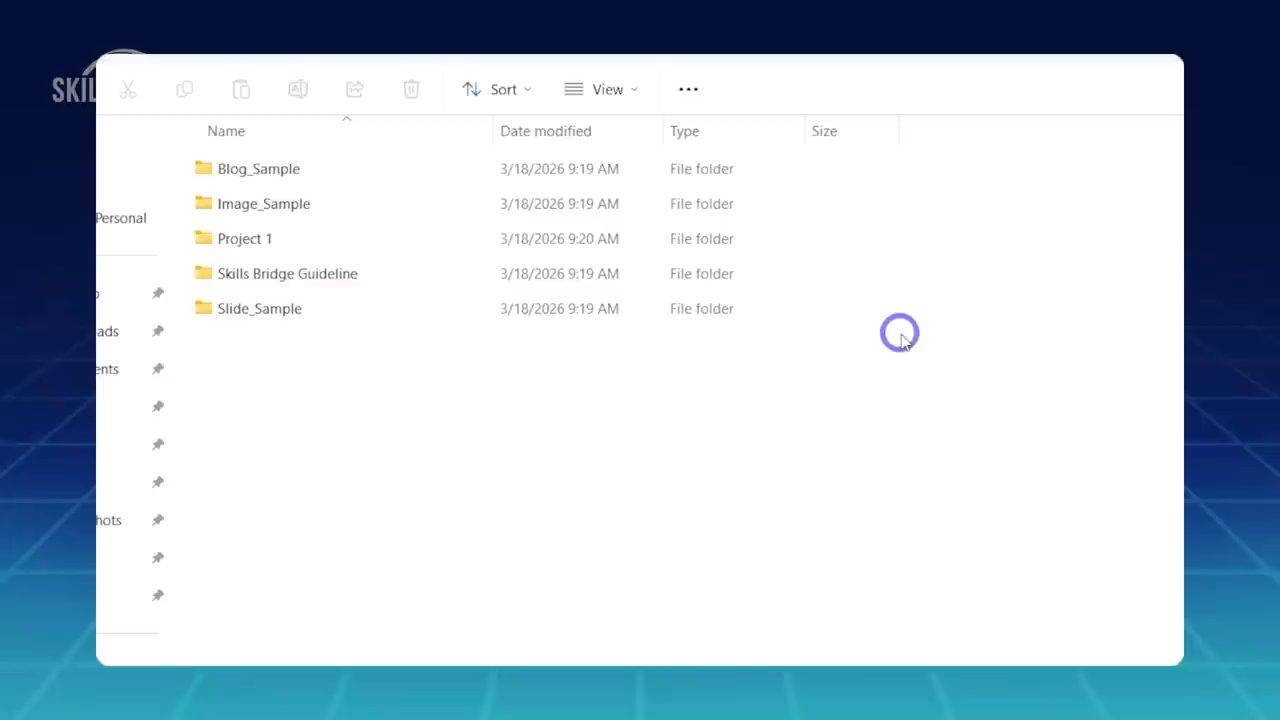Select the Project 1 folder icon
Viewport: 1280px width, 720px height.
[x=203, y=238]
